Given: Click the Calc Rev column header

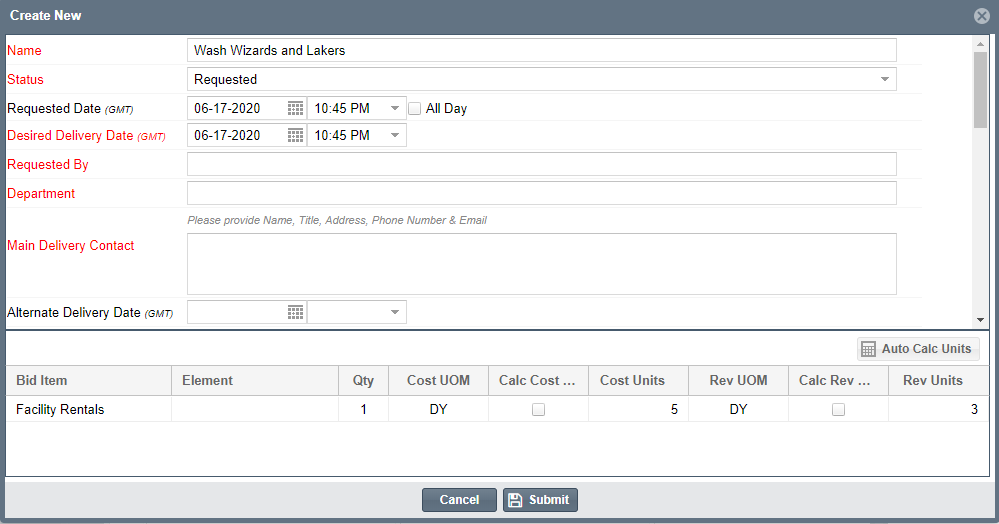Looking at the screenshot, I should click(x=838, y=381).
